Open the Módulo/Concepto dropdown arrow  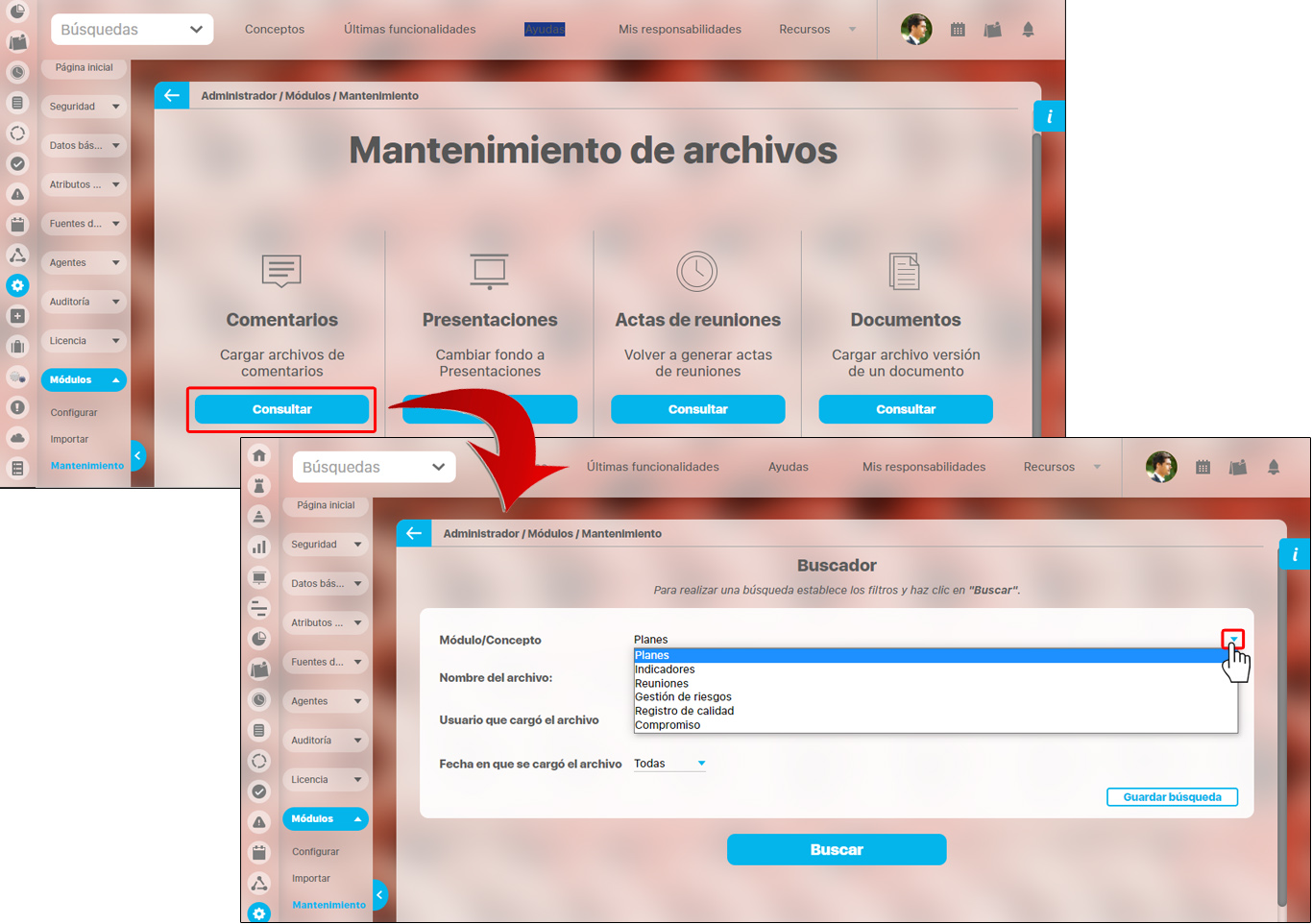tap(1233, 640)
